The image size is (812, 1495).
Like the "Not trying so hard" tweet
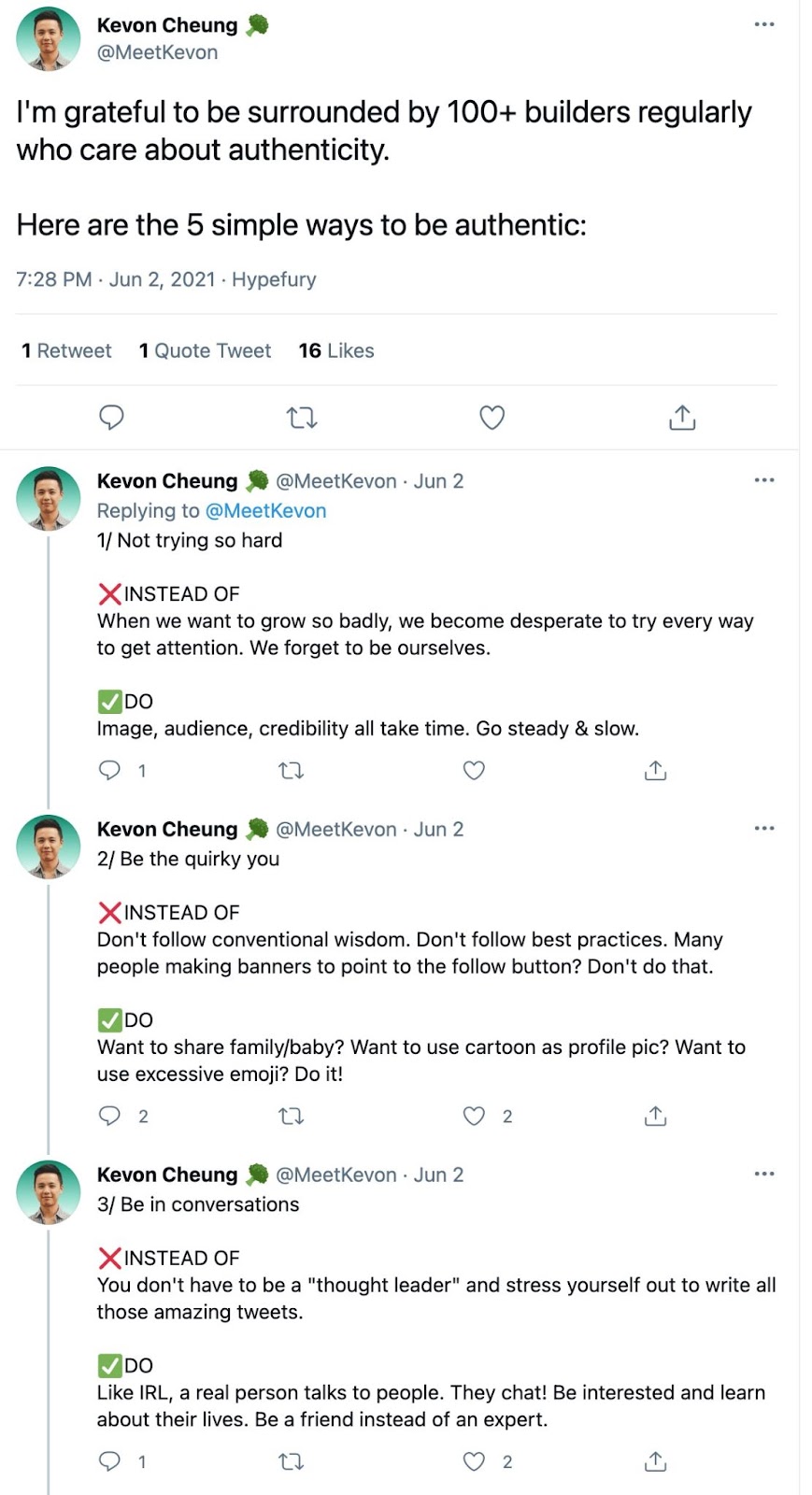pyautogui.click(x=474, y=770)
